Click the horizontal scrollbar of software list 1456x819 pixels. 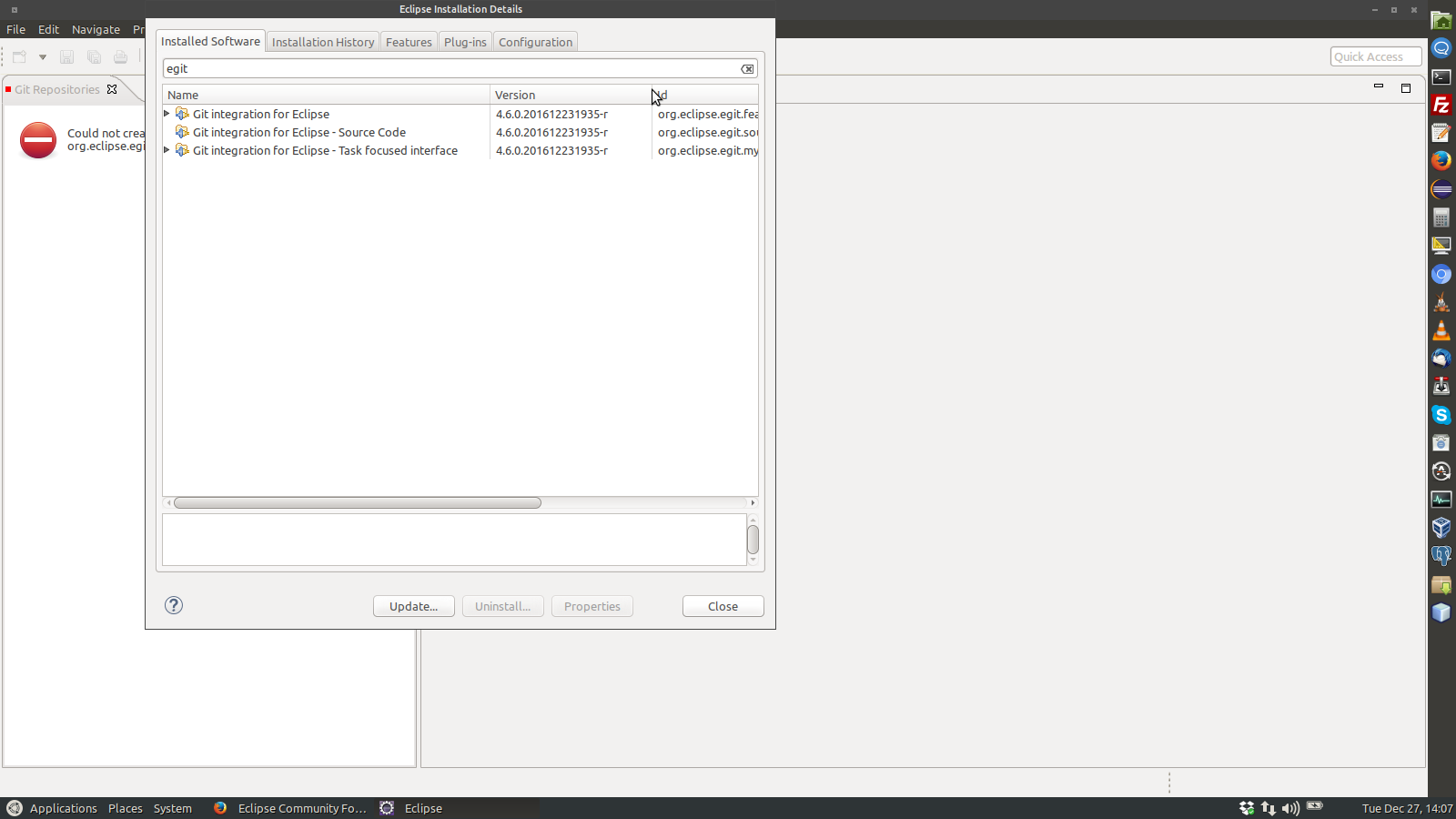coord(358,502)
